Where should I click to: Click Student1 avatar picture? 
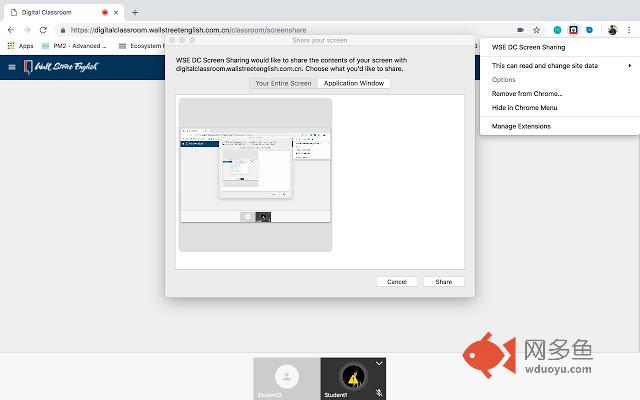353,376
